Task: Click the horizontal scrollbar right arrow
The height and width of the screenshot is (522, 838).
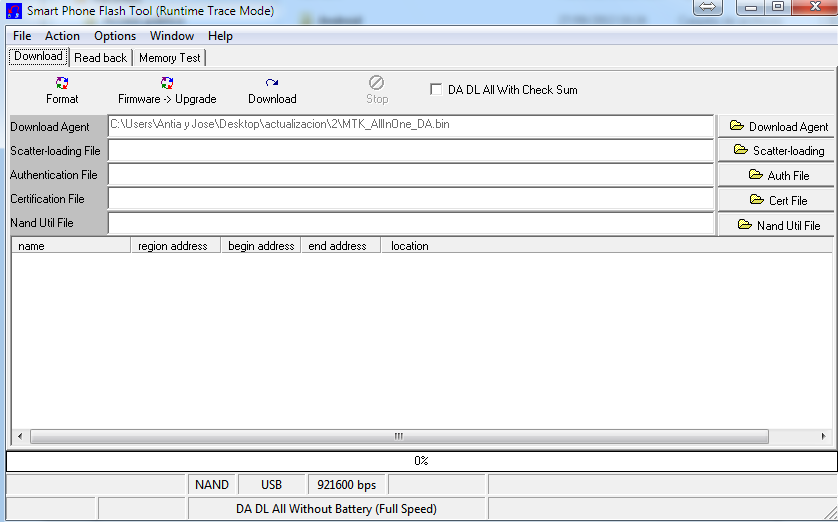Action: pos(824,436)
